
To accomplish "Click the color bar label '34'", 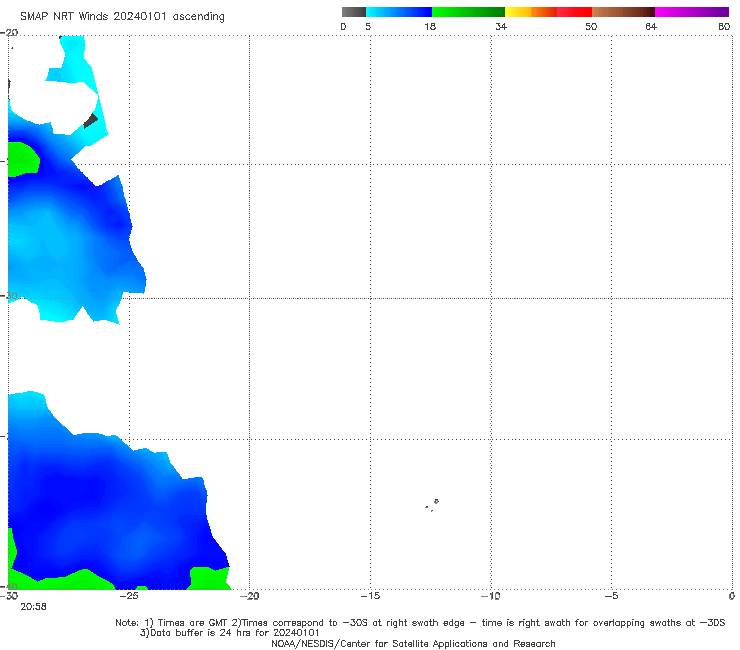I will click(501, 26).
